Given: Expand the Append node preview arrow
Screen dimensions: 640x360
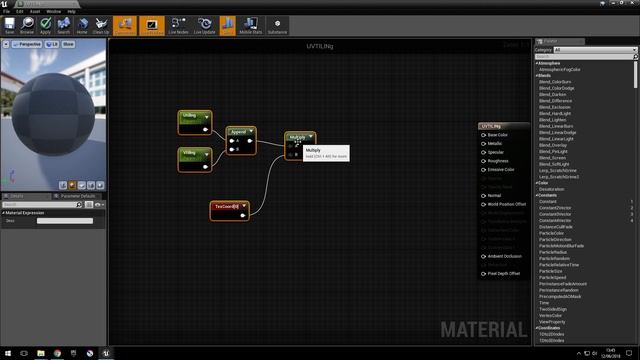Looking at the screenshot, I should pyautogui.click(x=251, y=131).
